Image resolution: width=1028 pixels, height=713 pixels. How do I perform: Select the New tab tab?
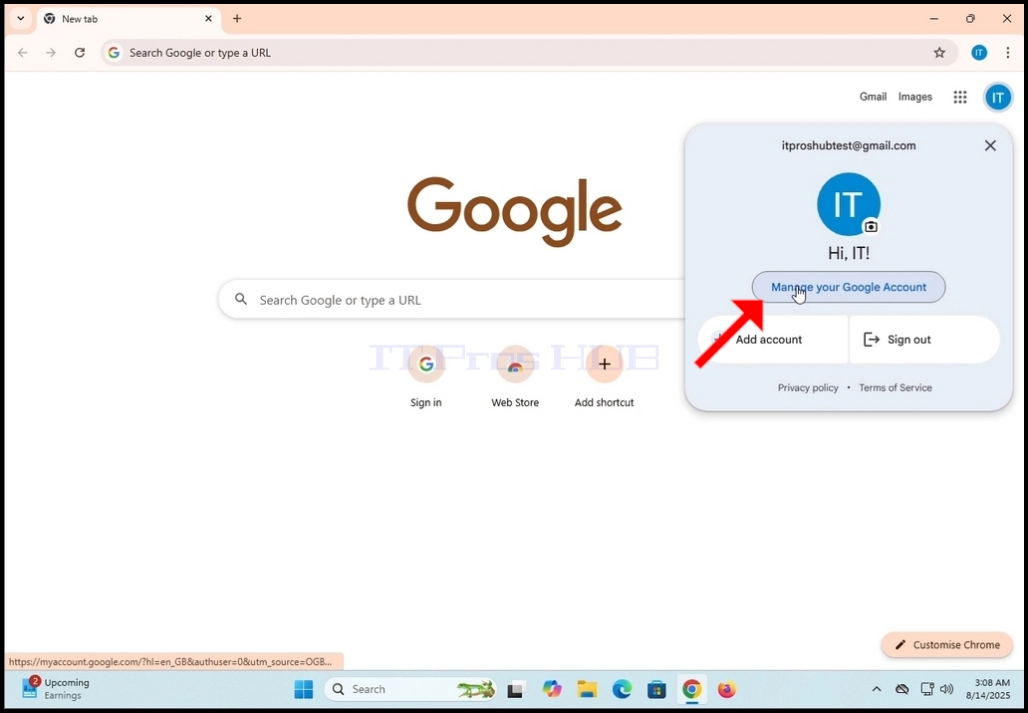[128, 19]
